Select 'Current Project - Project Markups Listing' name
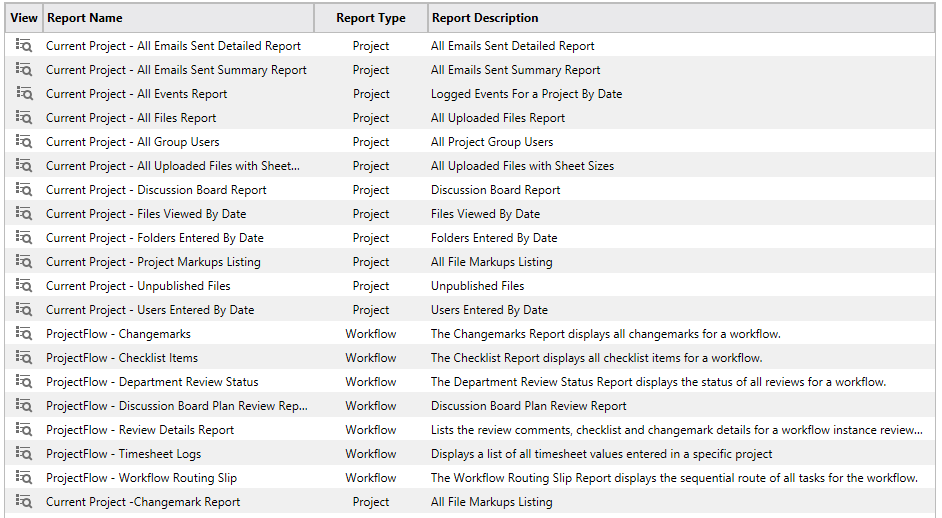Screen dimensions: 942x518 [x=153, y=263]
